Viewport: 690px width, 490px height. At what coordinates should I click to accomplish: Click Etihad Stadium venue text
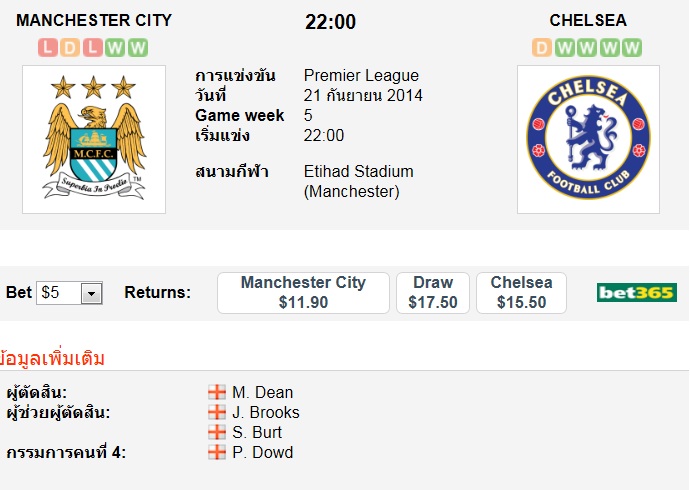pyautogui.click(x=358, y=172)
